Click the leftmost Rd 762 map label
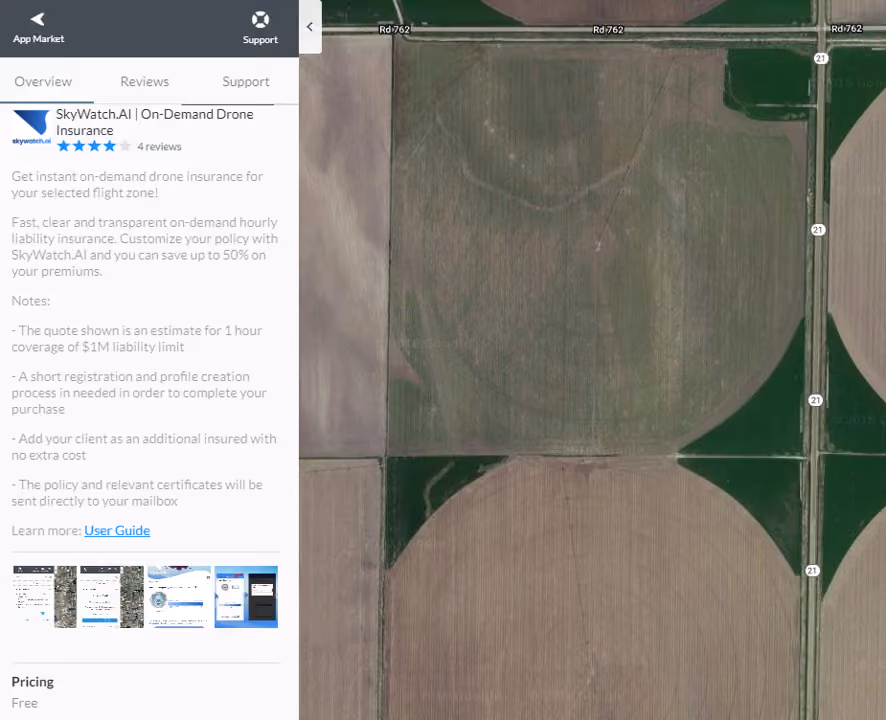The height and width of the screenshot is (720, 886). [x=394, y=29]
